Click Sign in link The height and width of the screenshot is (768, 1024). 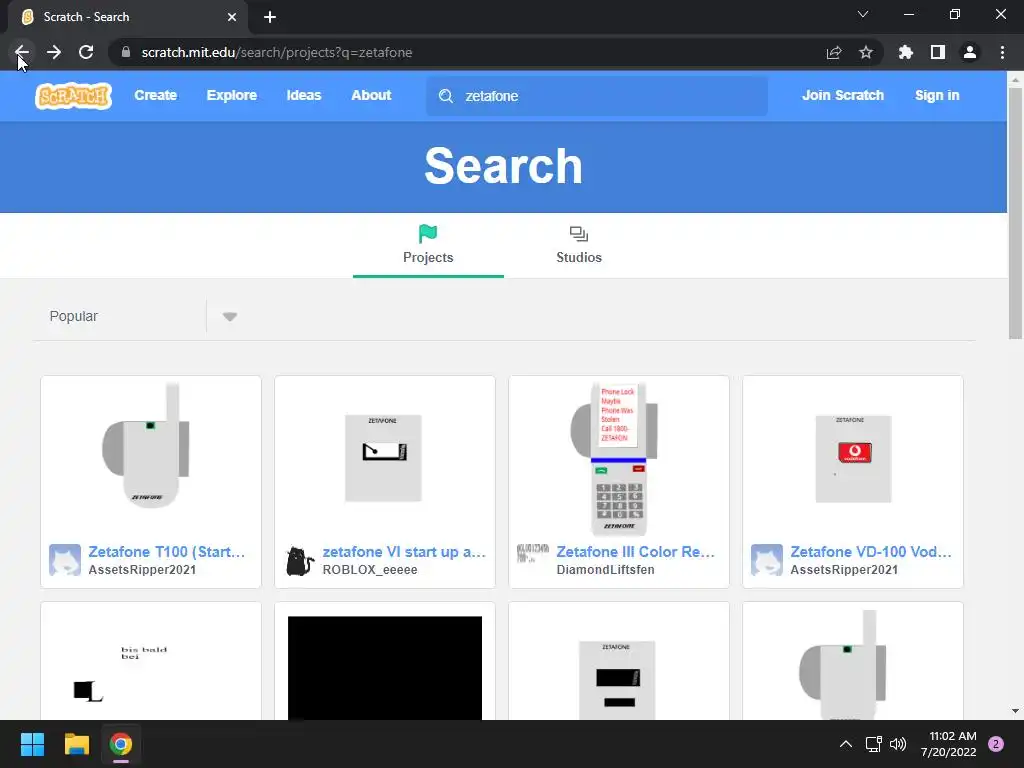(937, 95)
